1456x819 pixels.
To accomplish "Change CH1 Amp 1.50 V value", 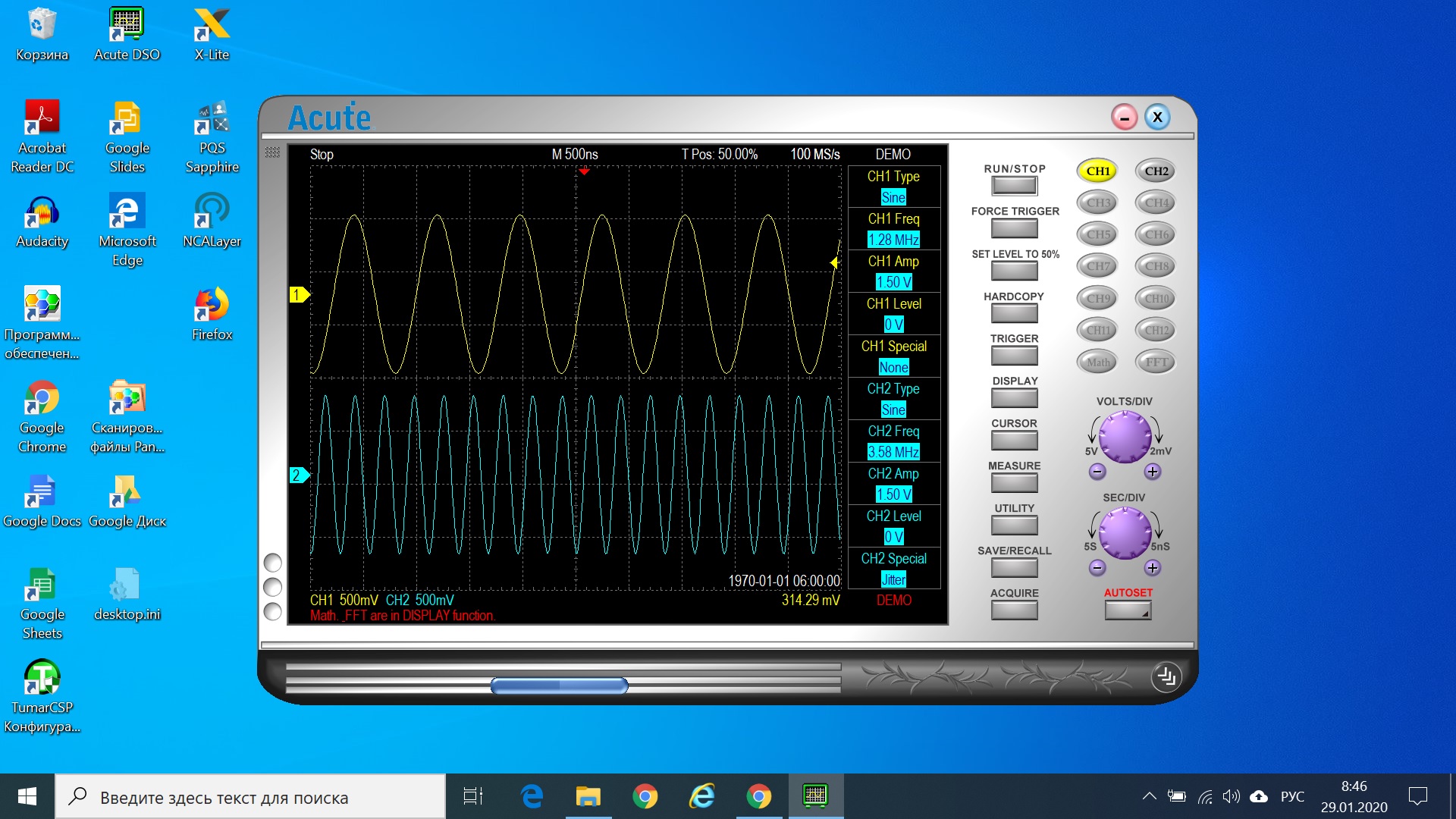I will pyautogui.click(x=893, y=282).
